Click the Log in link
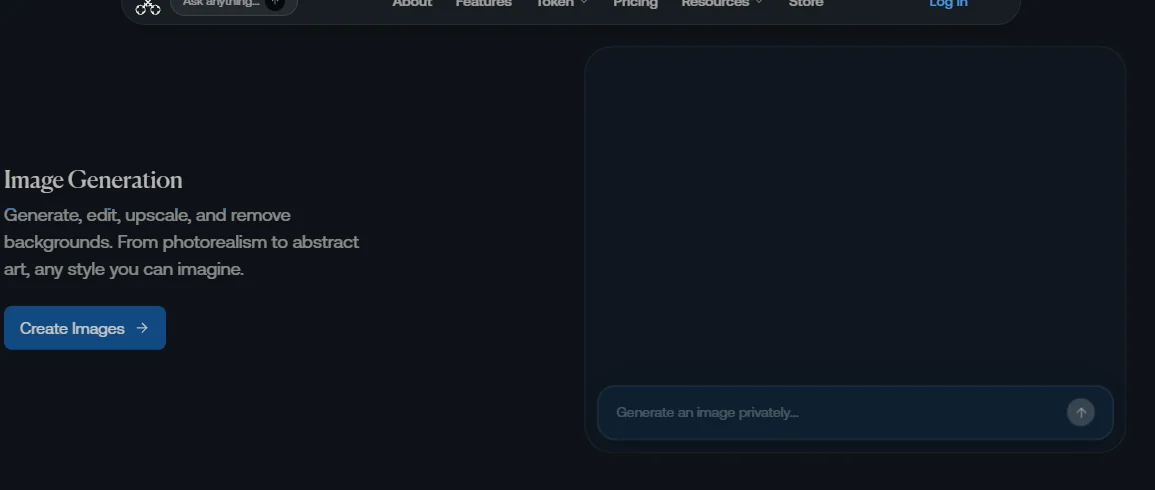 [948, 4]
